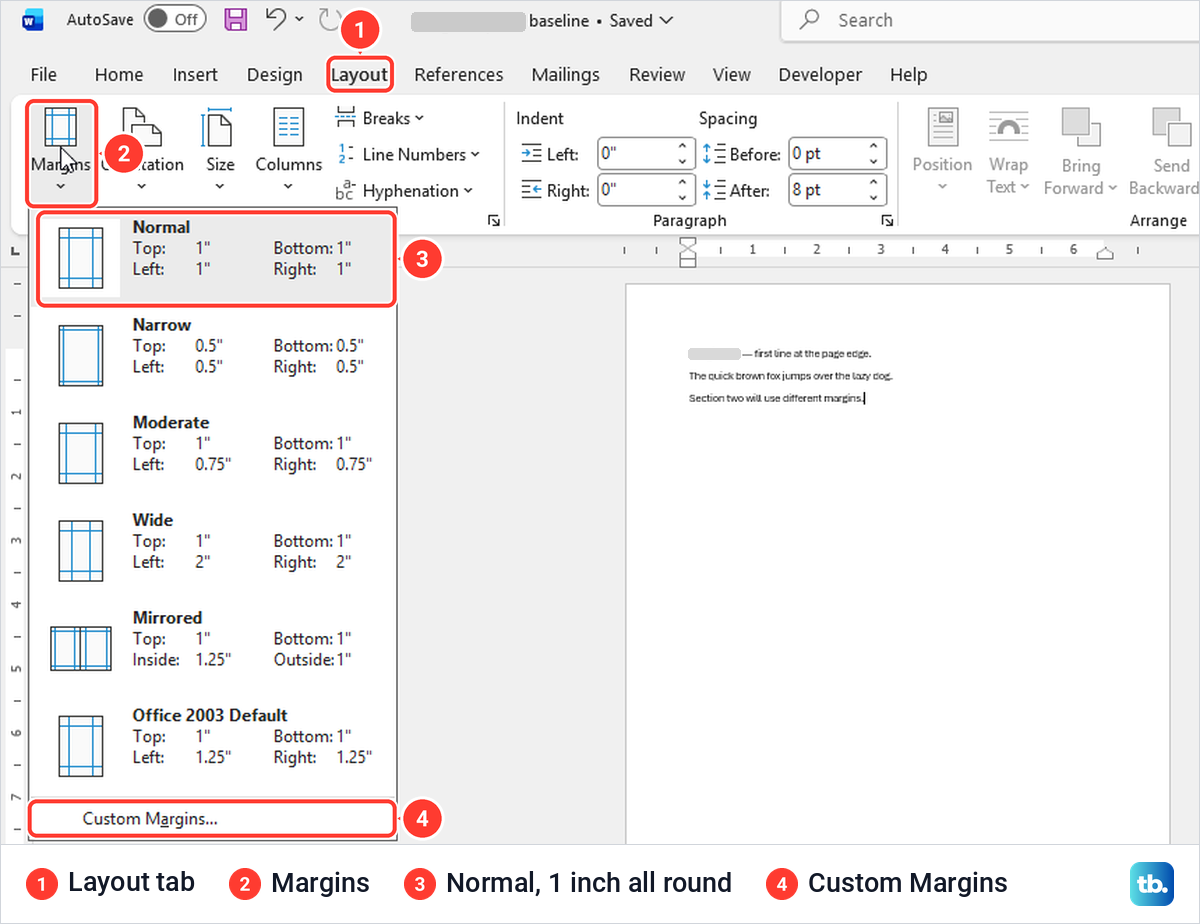
Task: Go to the References tab
Action: [459, 74]
